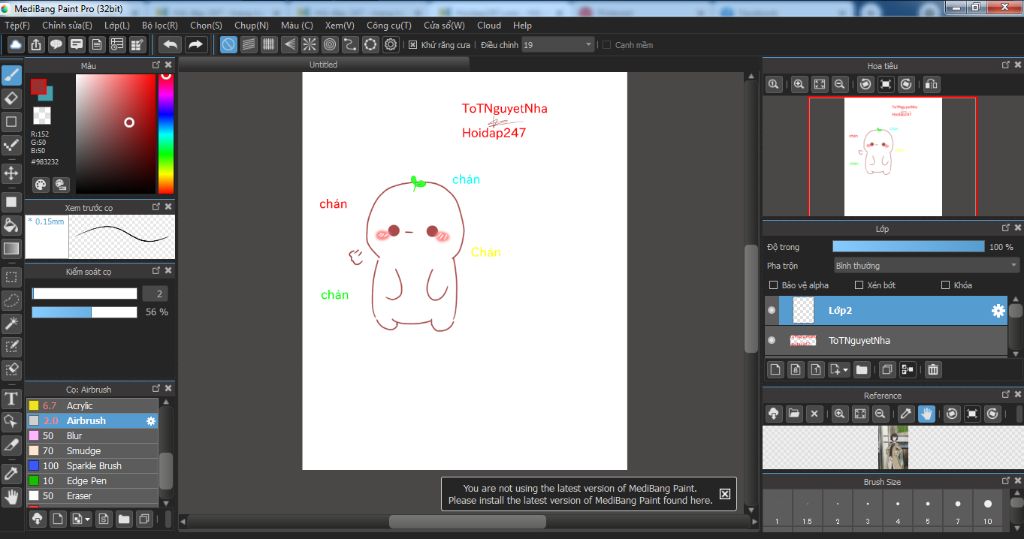Open the Bộ lọc(R) menu

pyautogui.click(x=160, y=25)
